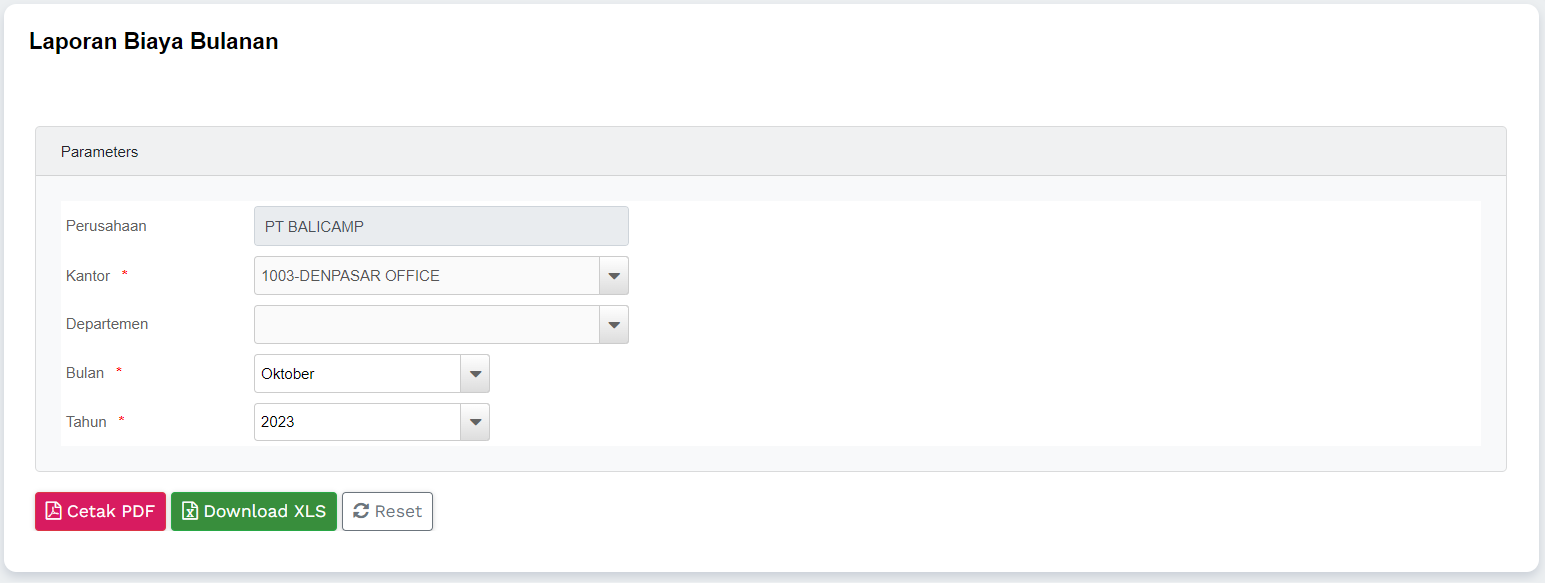Click the Kantor field showing 1003-DENPASAR OFFICE
Viewport: 1545px width, 583px height.
[427, 276]
